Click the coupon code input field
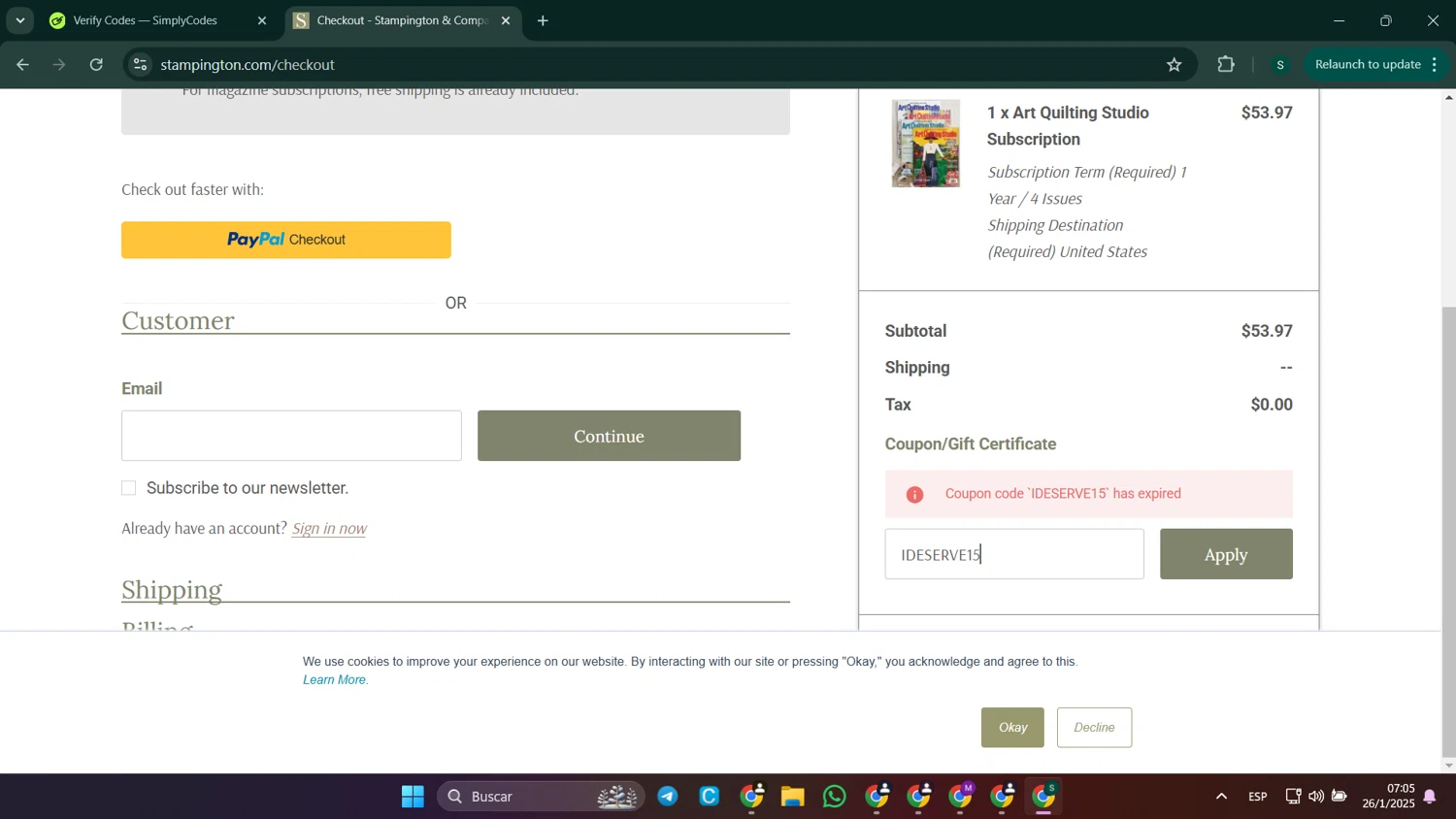1456x819 pixels. pyautogui.click(x=1014, y=554)
